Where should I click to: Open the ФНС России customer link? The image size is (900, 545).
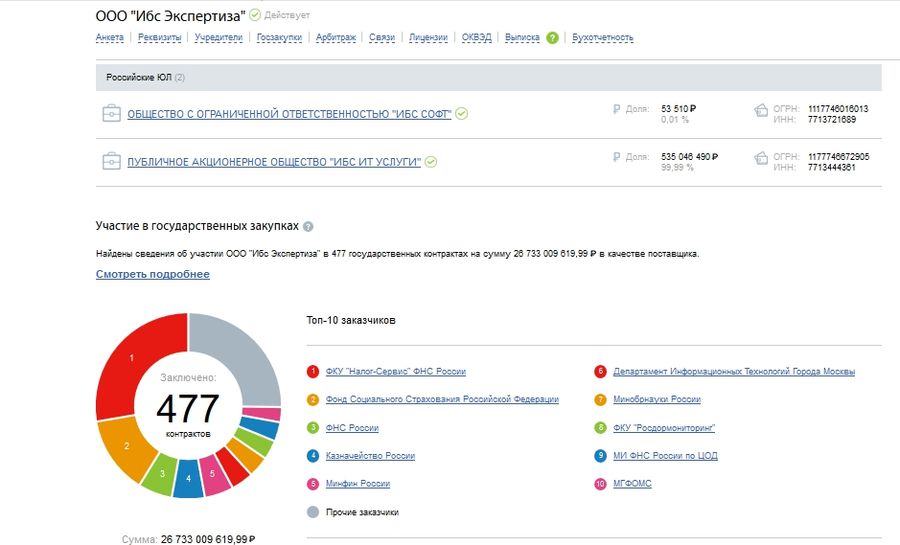(352, 428)
